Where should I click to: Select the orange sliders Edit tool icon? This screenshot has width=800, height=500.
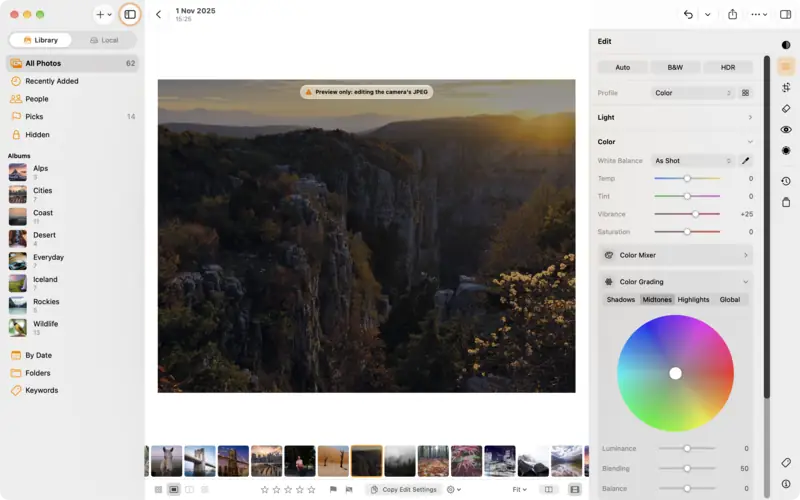[x=786, y=66]
